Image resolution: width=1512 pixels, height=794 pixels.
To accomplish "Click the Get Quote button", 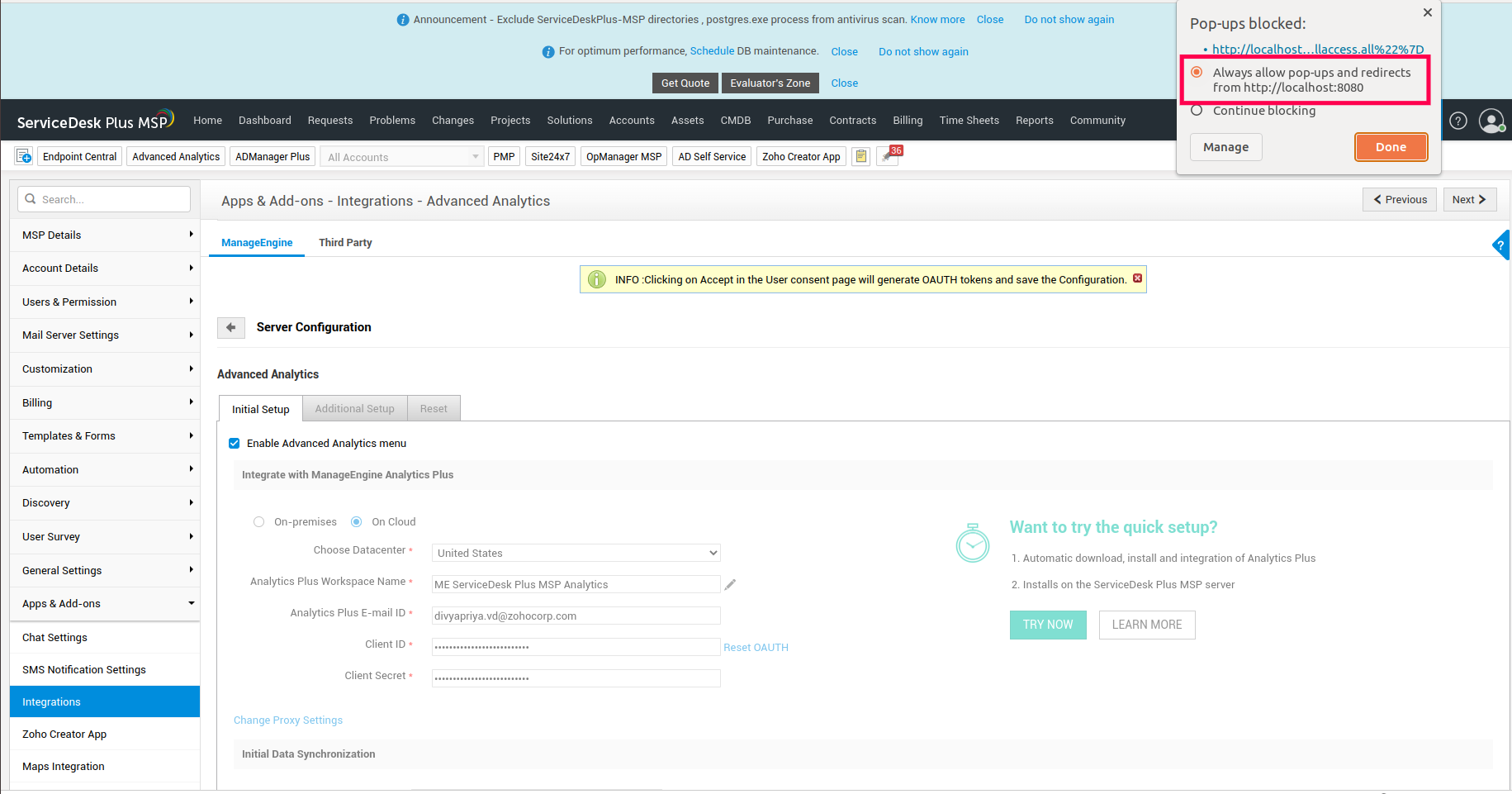I will click(685, 83).
